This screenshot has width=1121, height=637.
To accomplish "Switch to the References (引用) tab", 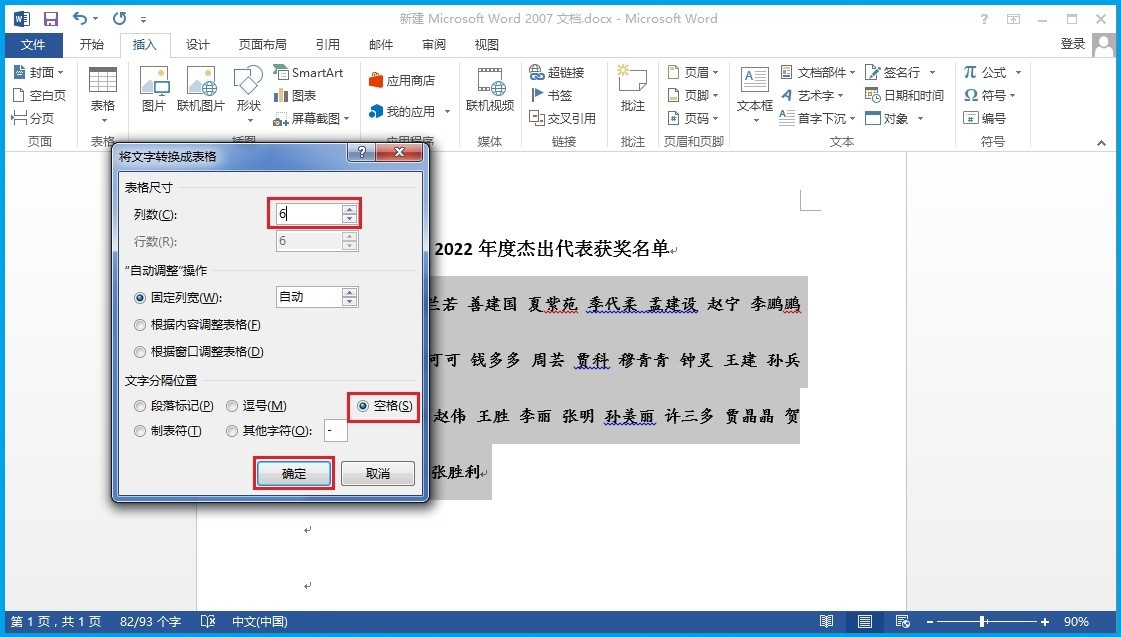I will [327, 44].
